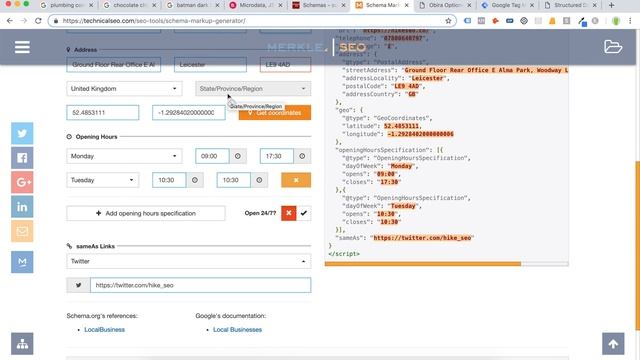This screenshot has width=640, height=360.
Task: Click the Twitter bird icon beside URL field
Action: (x=78, y=285)
